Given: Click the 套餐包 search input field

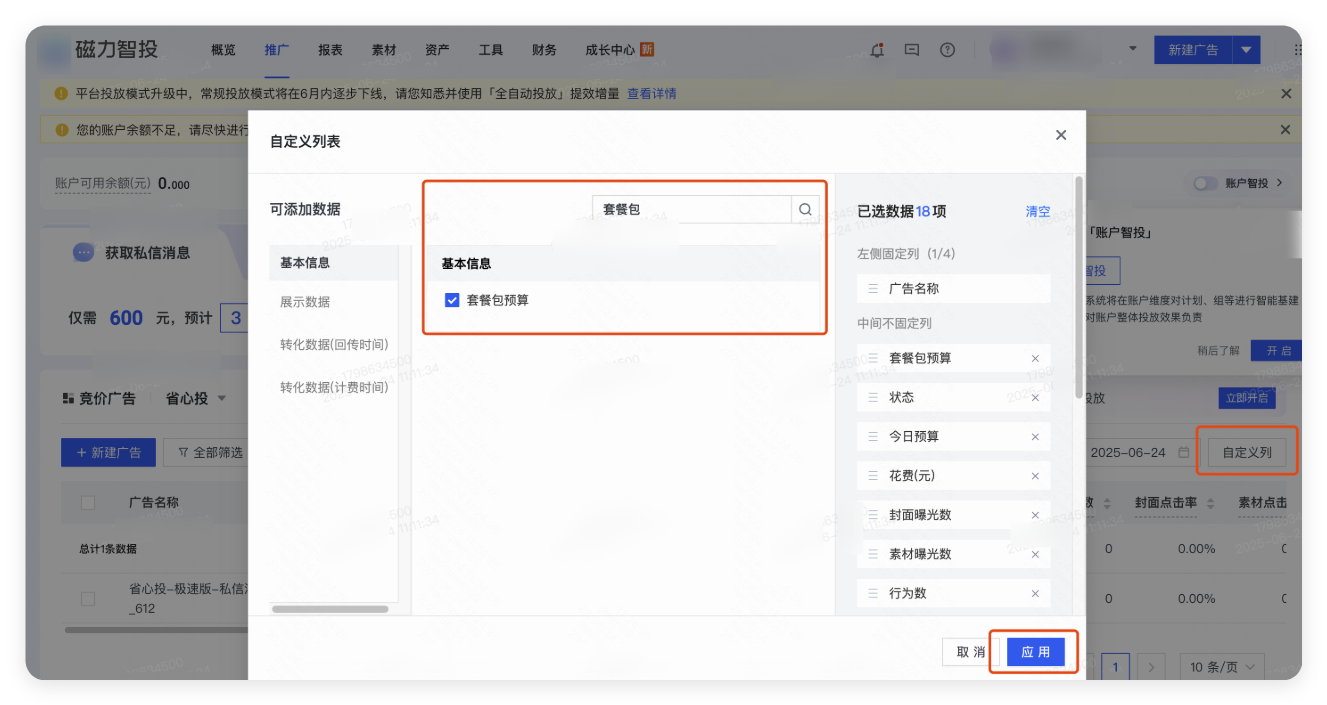Looking at the screenshot, I should coord(690,209).
